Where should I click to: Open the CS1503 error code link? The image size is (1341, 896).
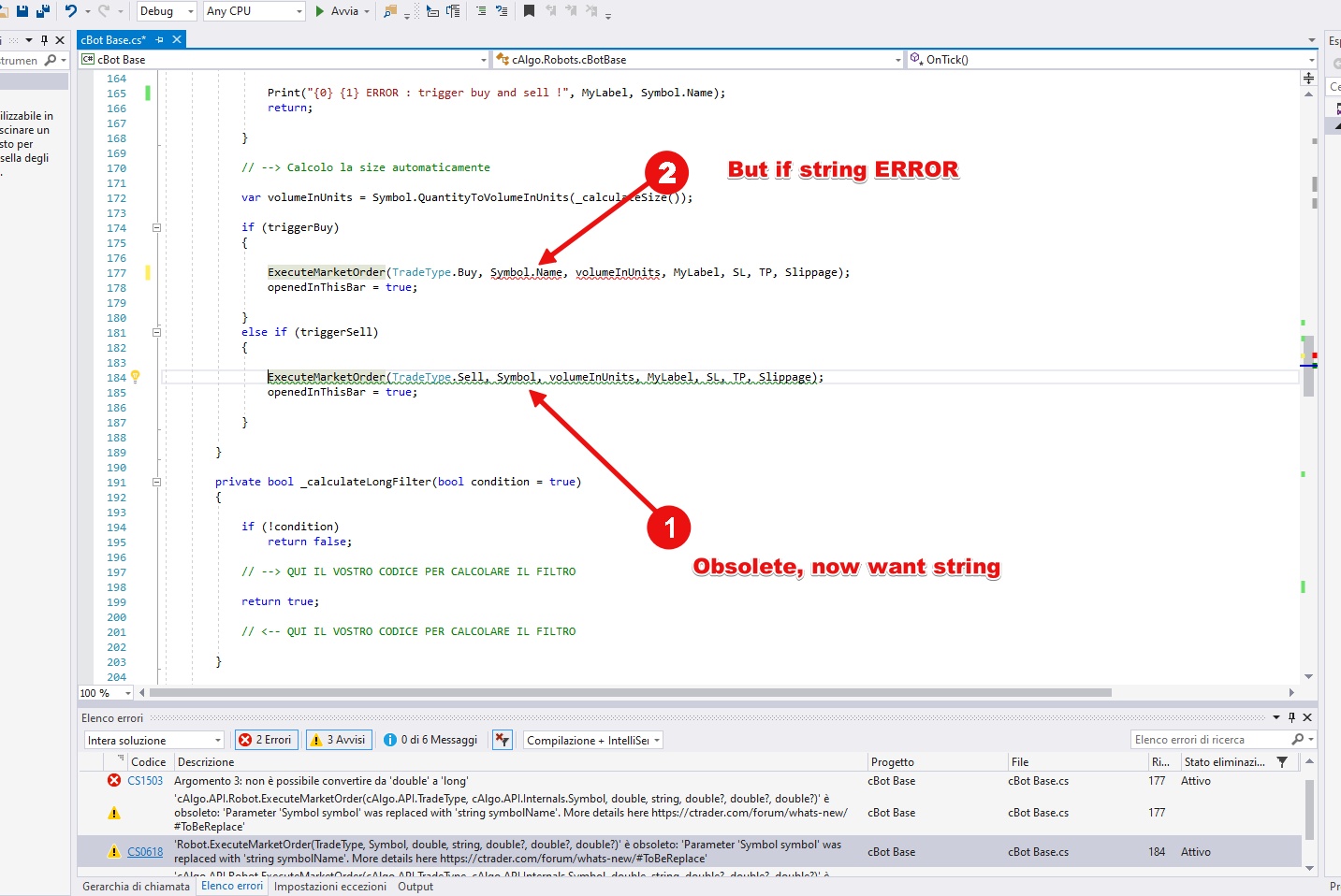click(x=145, y=781)
